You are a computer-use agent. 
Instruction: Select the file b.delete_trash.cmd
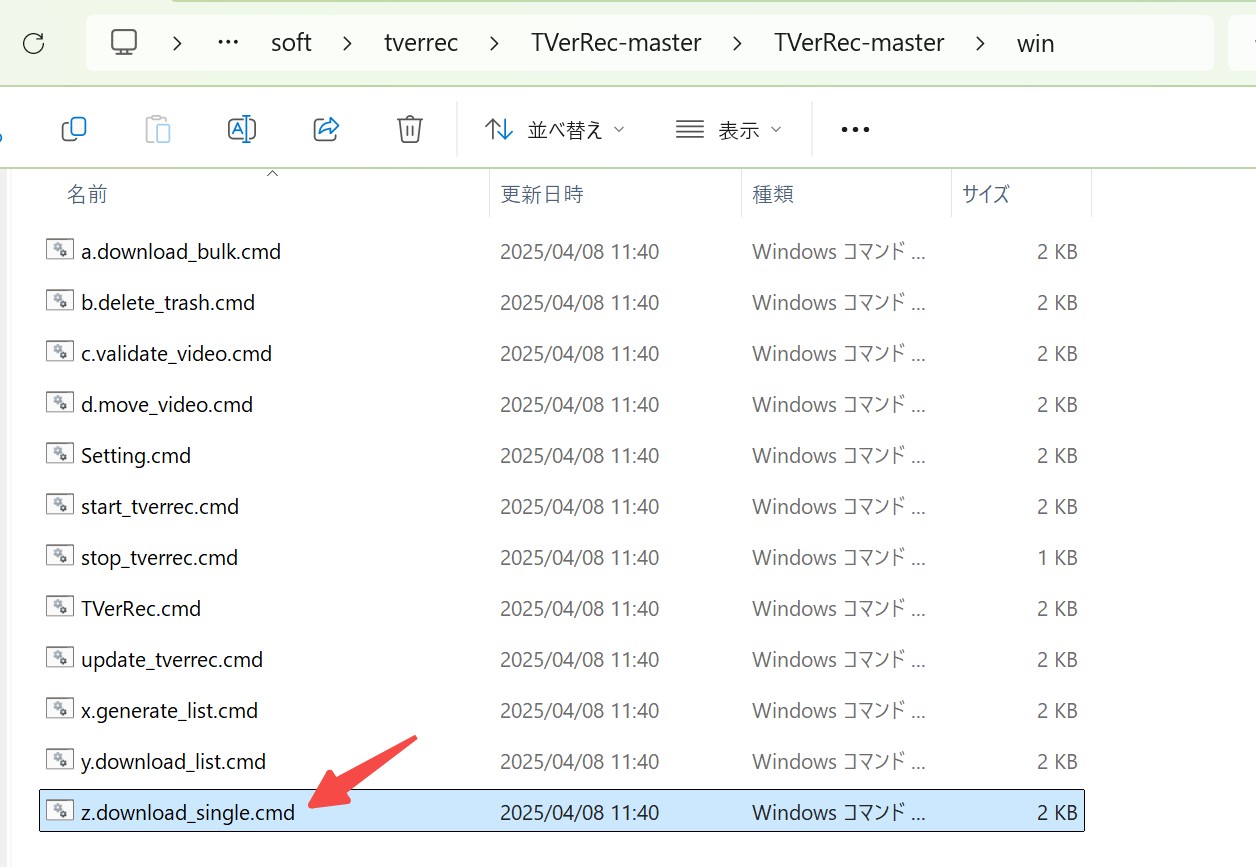pos(168,303)
